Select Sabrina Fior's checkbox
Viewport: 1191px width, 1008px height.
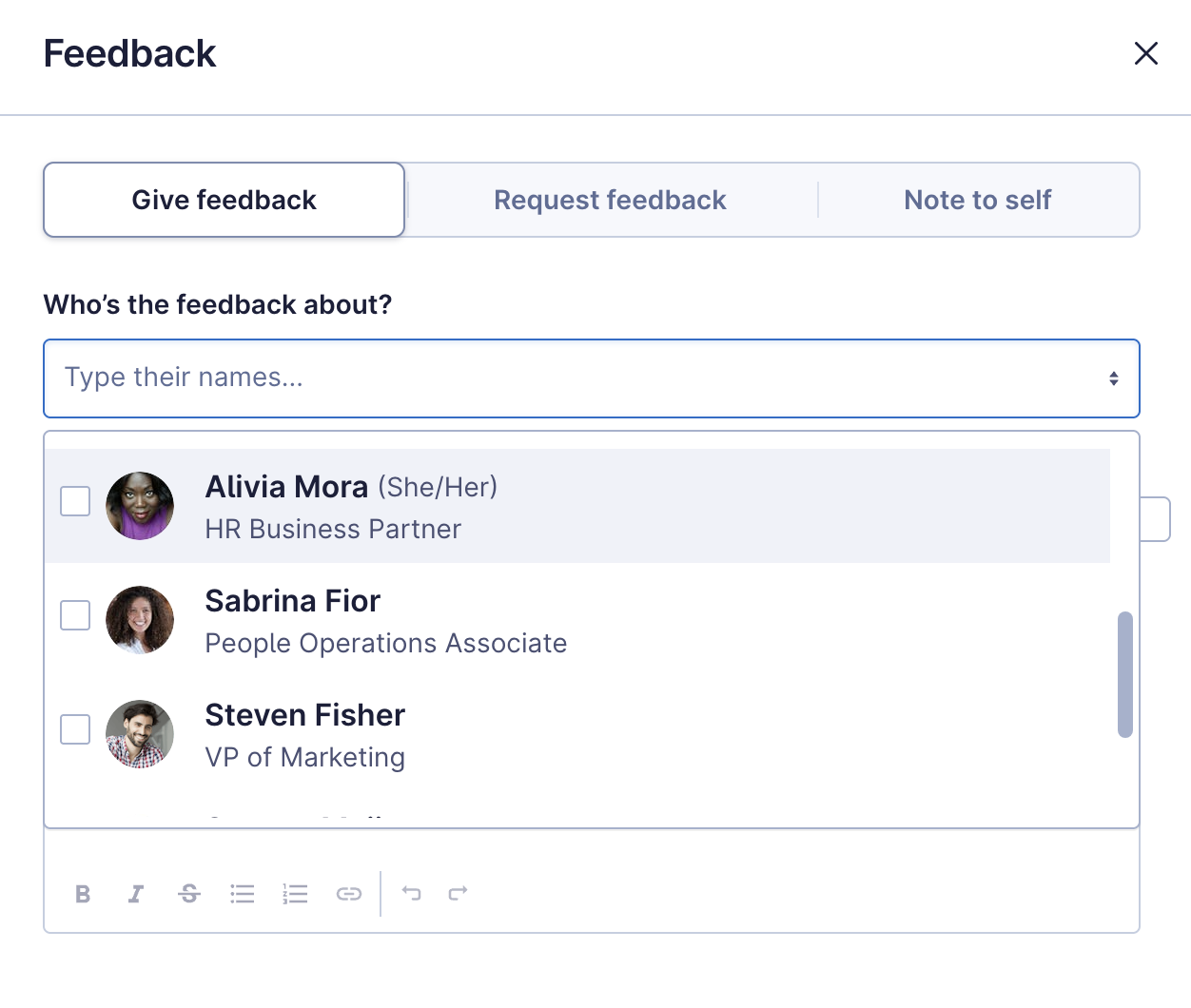pyautogui.click(x=75, y=615)
